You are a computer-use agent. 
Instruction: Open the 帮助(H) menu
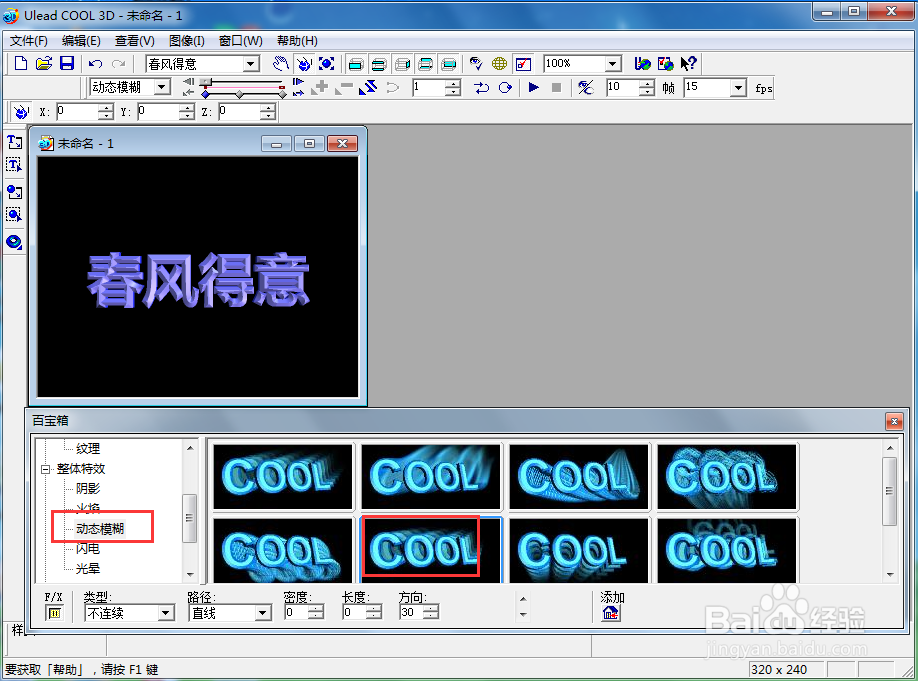pos(297,40)
